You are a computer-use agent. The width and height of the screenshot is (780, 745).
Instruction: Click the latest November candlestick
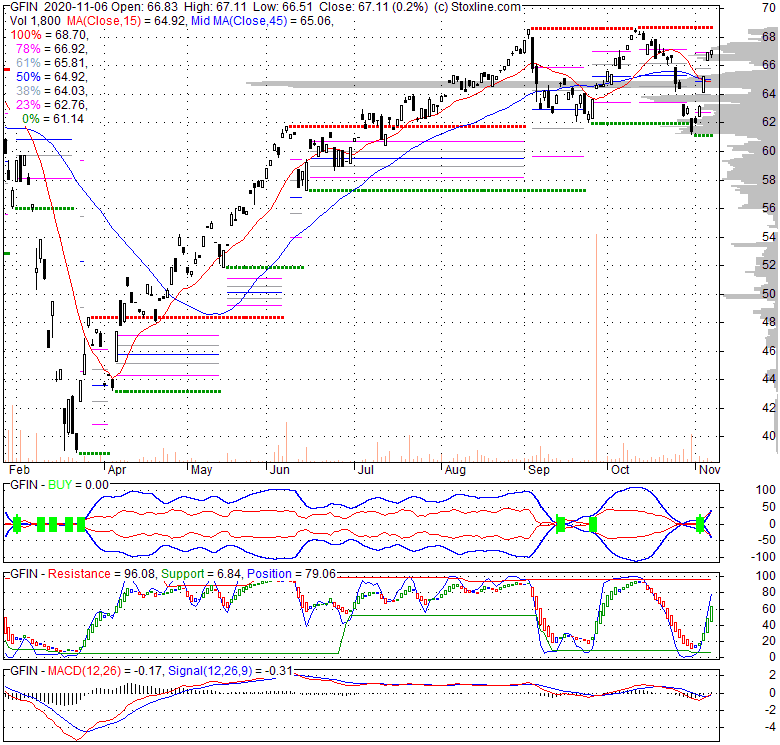coord(711,53)
